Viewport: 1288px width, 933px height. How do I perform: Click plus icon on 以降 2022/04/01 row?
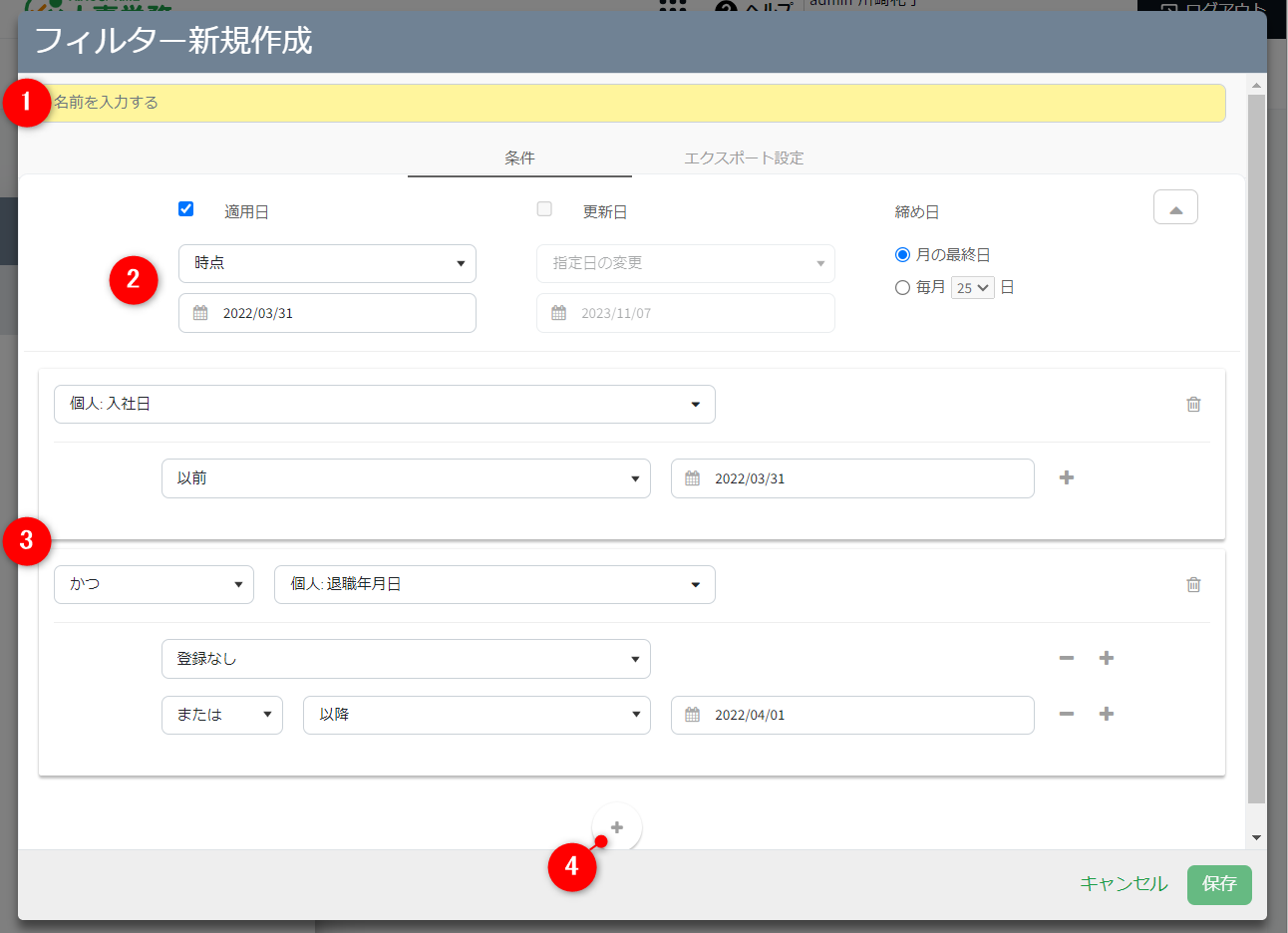point(1106,715)
